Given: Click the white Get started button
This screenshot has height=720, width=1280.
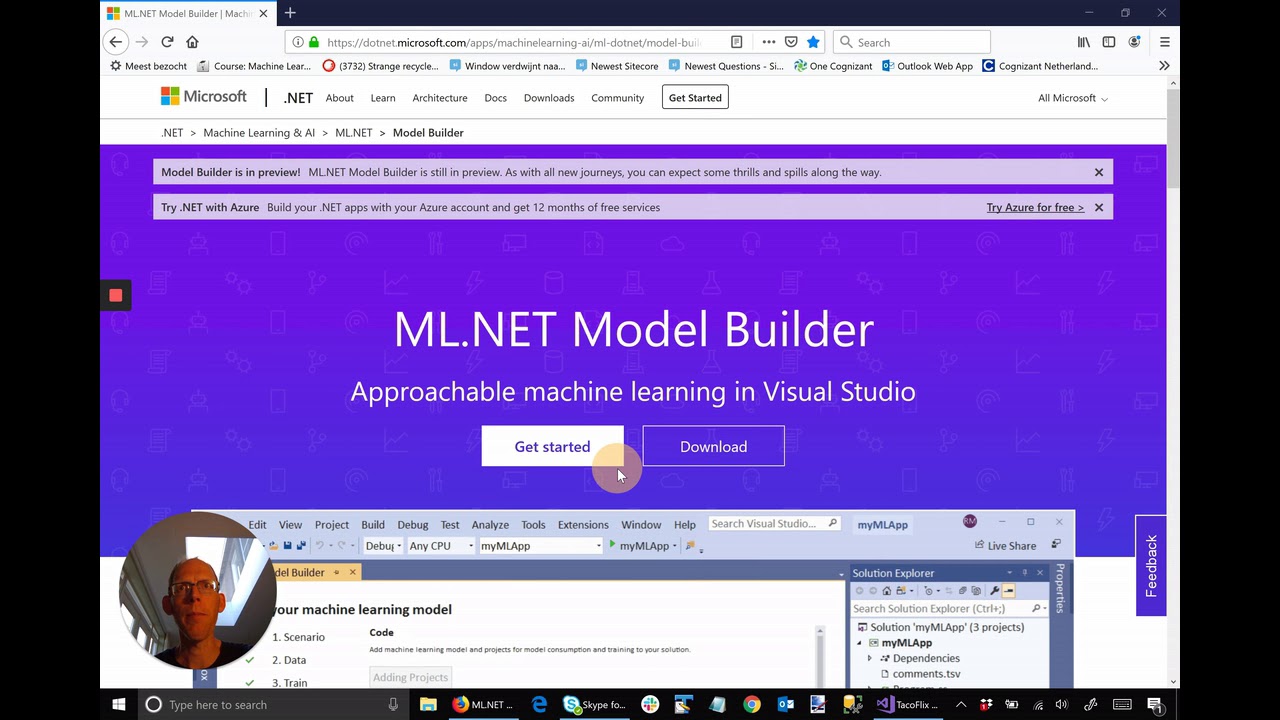Looking at the screenshot, I should [x=552, y=446].
